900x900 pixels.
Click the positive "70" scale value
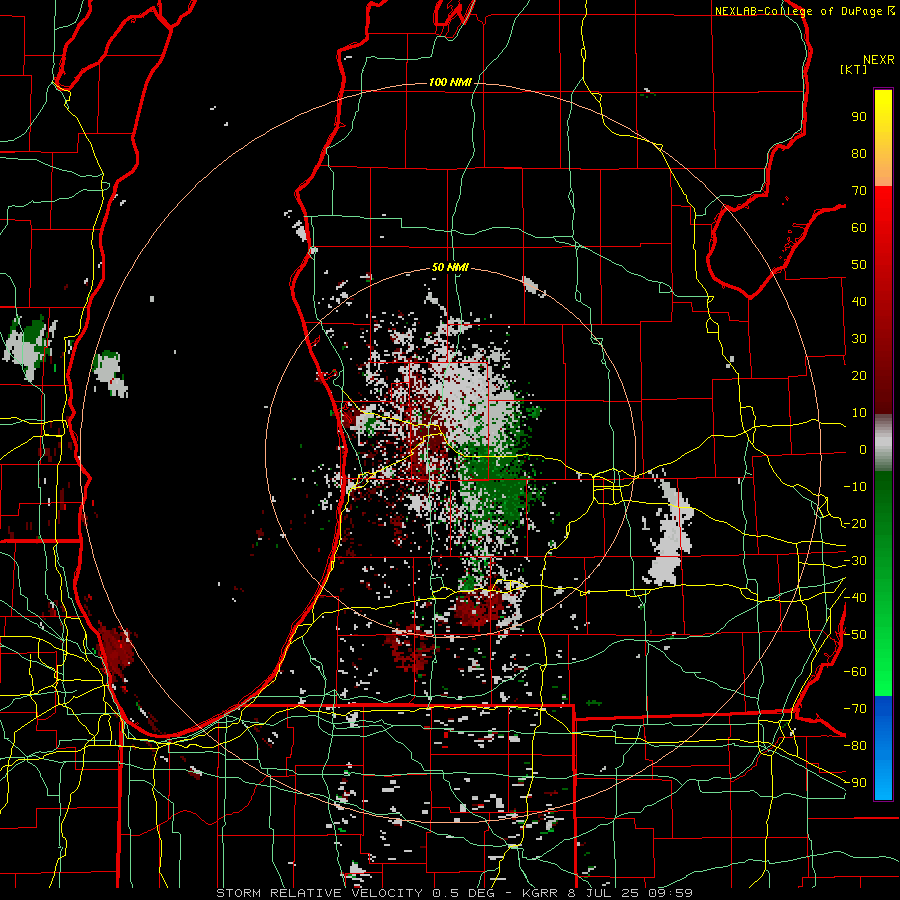click(x=859, y=191)
